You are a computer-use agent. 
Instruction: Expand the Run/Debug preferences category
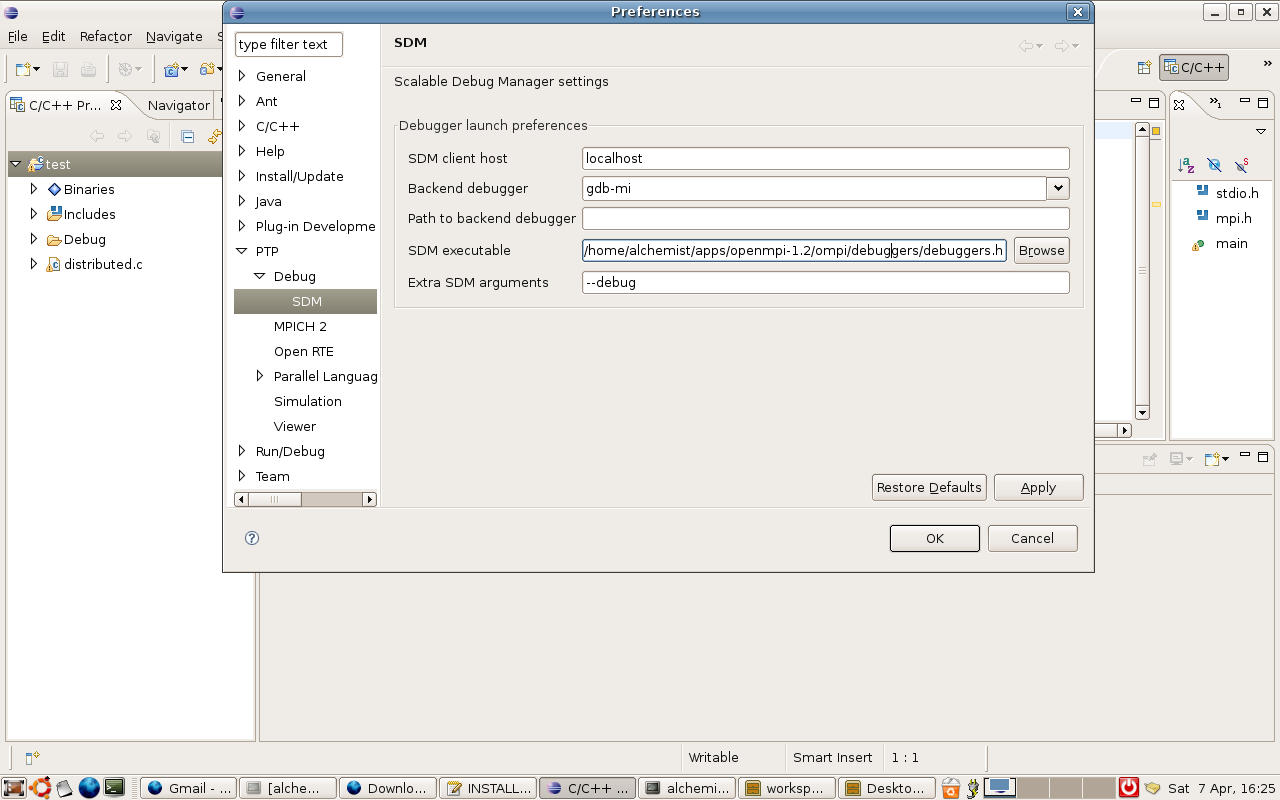tap(241, 451)
